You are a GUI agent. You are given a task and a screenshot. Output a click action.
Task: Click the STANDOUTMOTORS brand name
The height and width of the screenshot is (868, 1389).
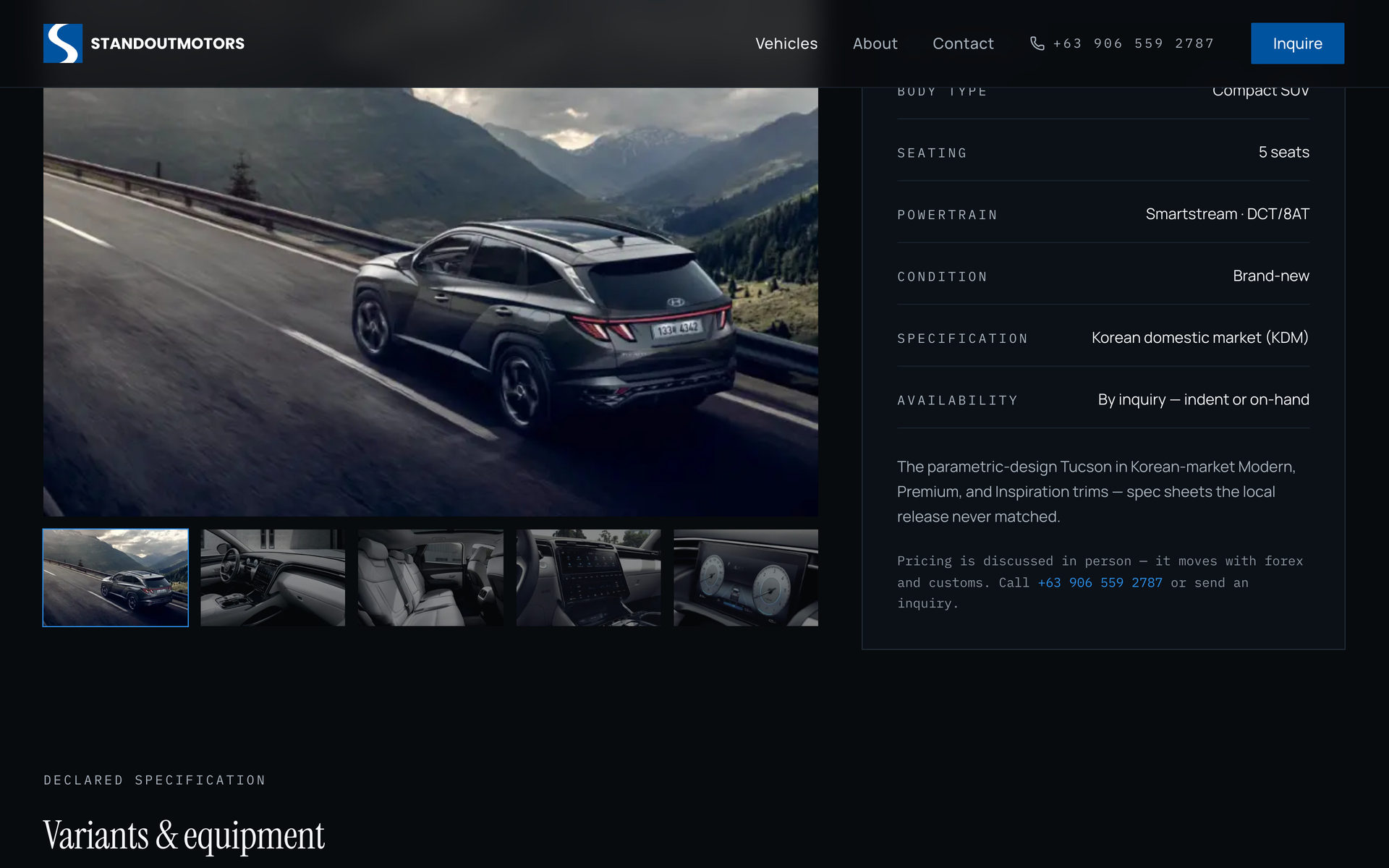[167, 43]
